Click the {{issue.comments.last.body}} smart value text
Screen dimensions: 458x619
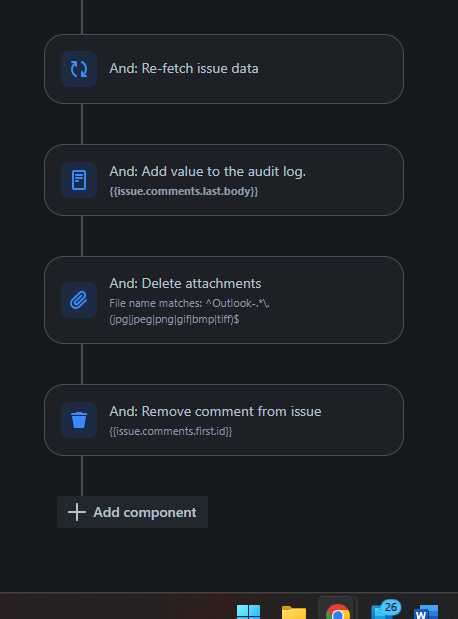(x=184, y=191)
